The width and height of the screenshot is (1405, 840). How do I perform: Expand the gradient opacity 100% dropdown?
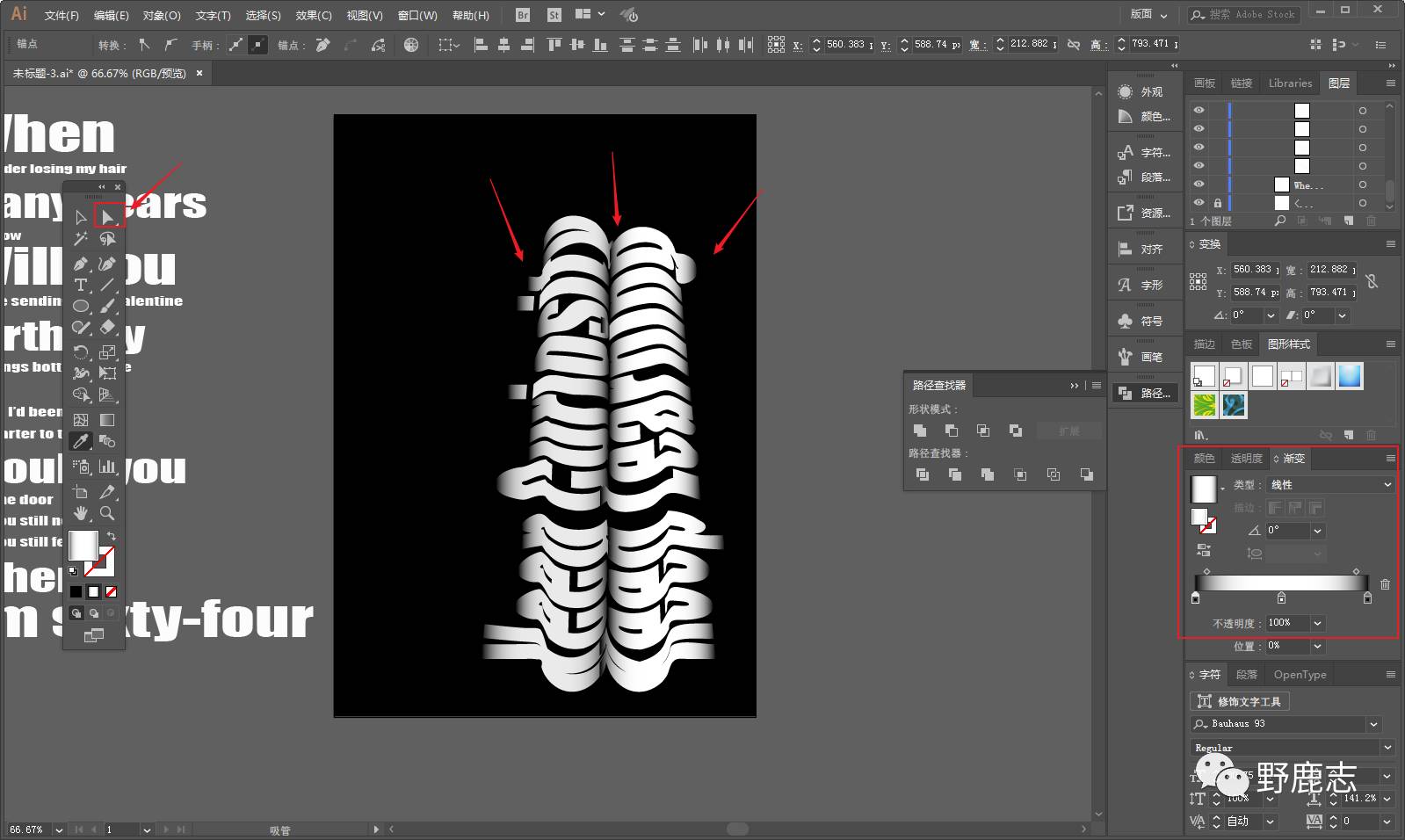click(x=1317, y=623)
